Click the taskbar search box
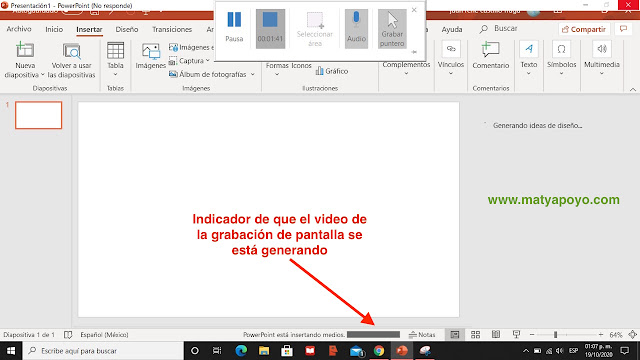The image size is (640, 360). 103,351
